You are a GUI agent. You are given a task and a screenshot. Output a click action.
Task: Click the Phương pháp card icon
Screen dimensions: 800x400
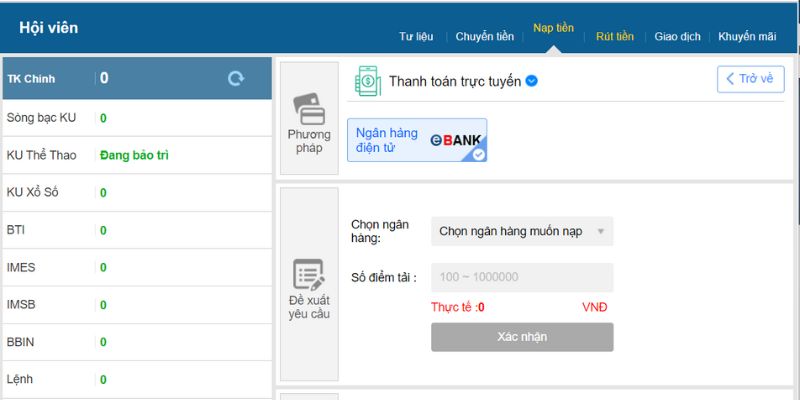308,108
